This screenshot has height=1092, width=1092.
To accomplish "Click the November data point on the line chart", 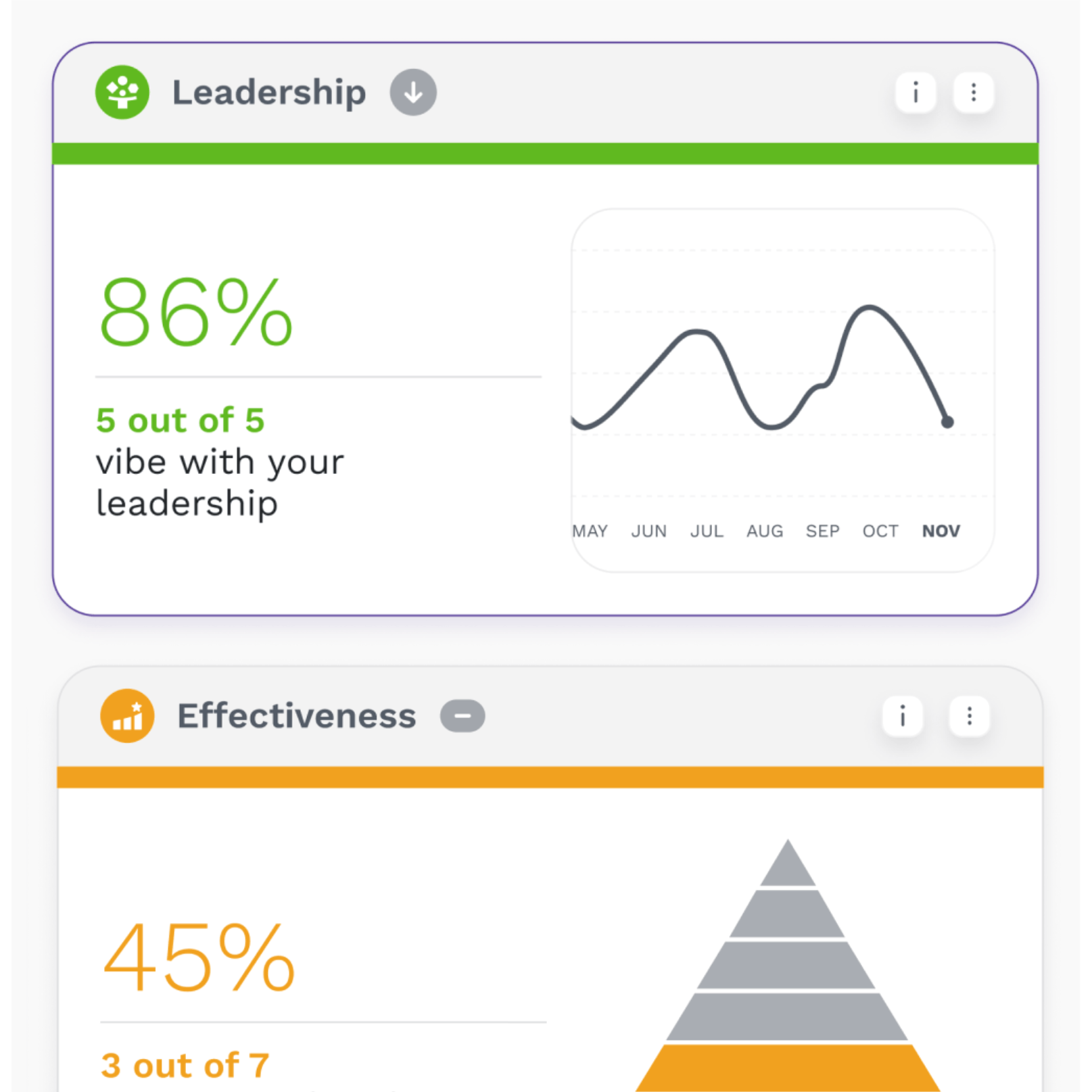I will pos(947,422).
